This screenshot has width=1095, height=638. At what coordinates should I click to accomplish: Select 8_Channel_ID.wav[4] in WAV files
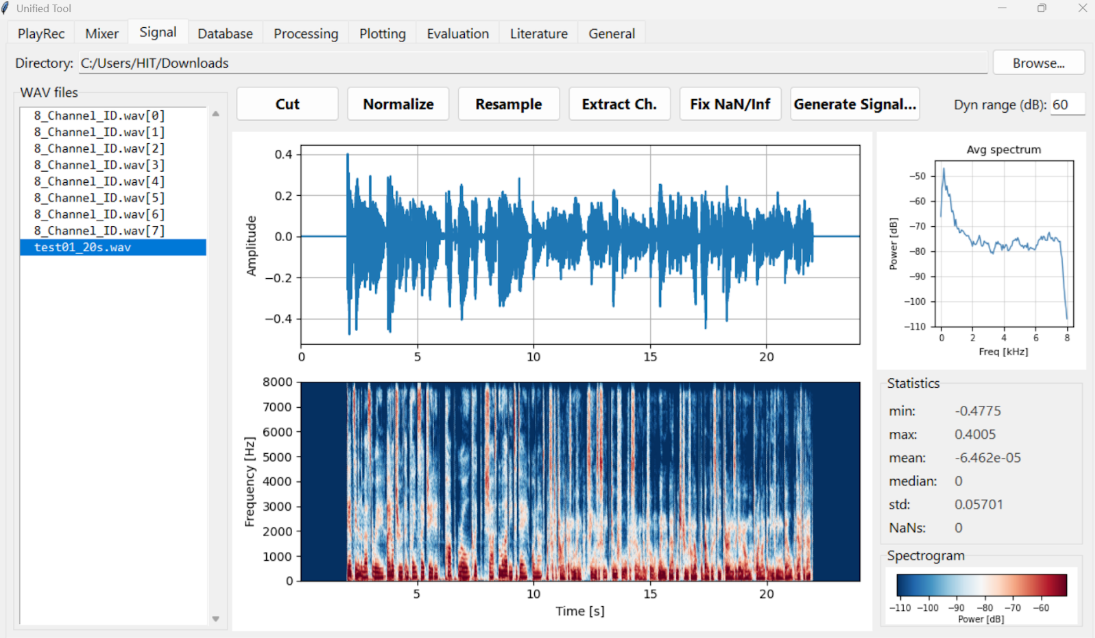(113, 181)
